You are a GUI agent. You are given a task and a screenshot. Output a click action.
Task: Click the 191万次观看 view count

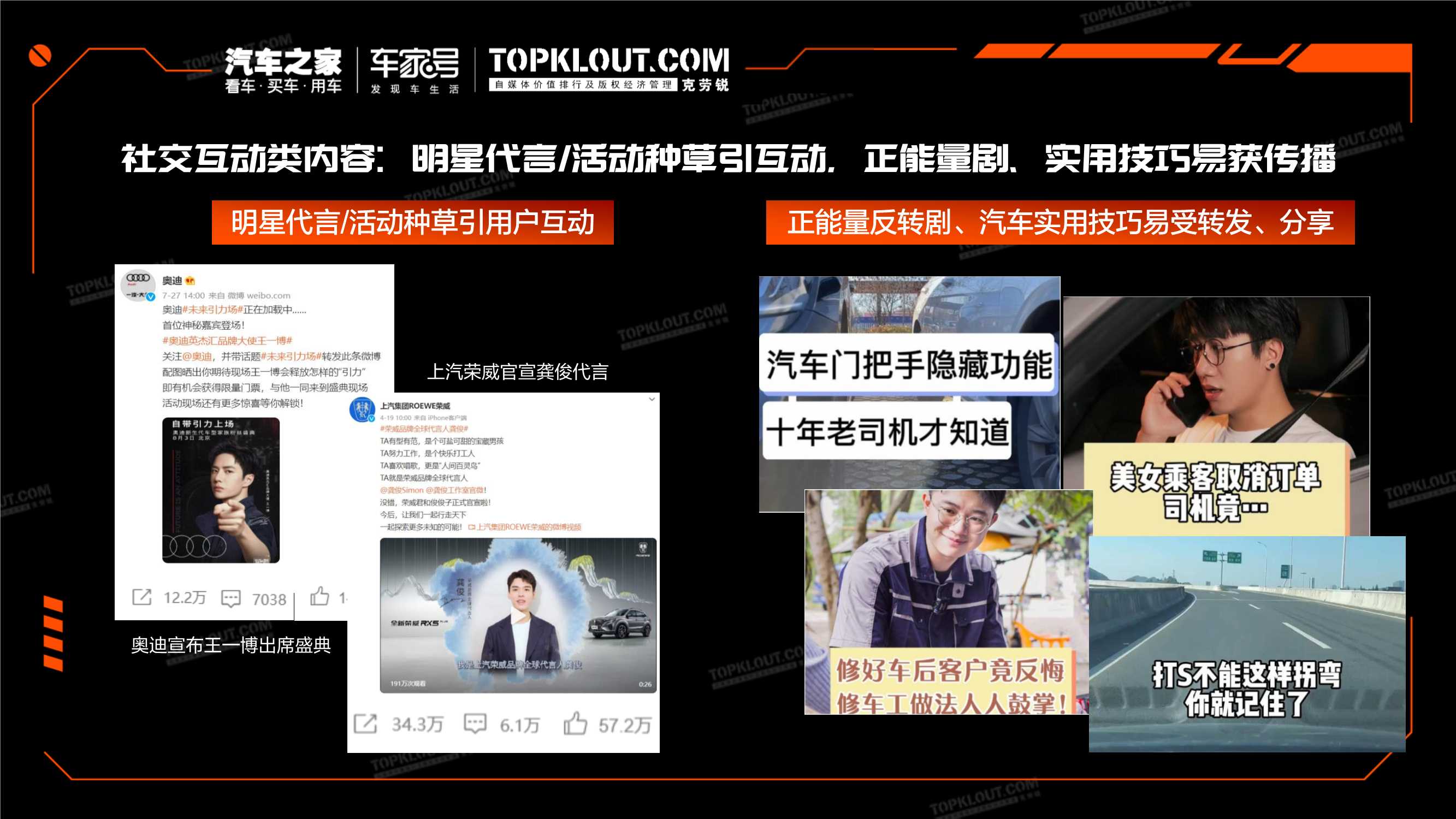tap(407, 684)
